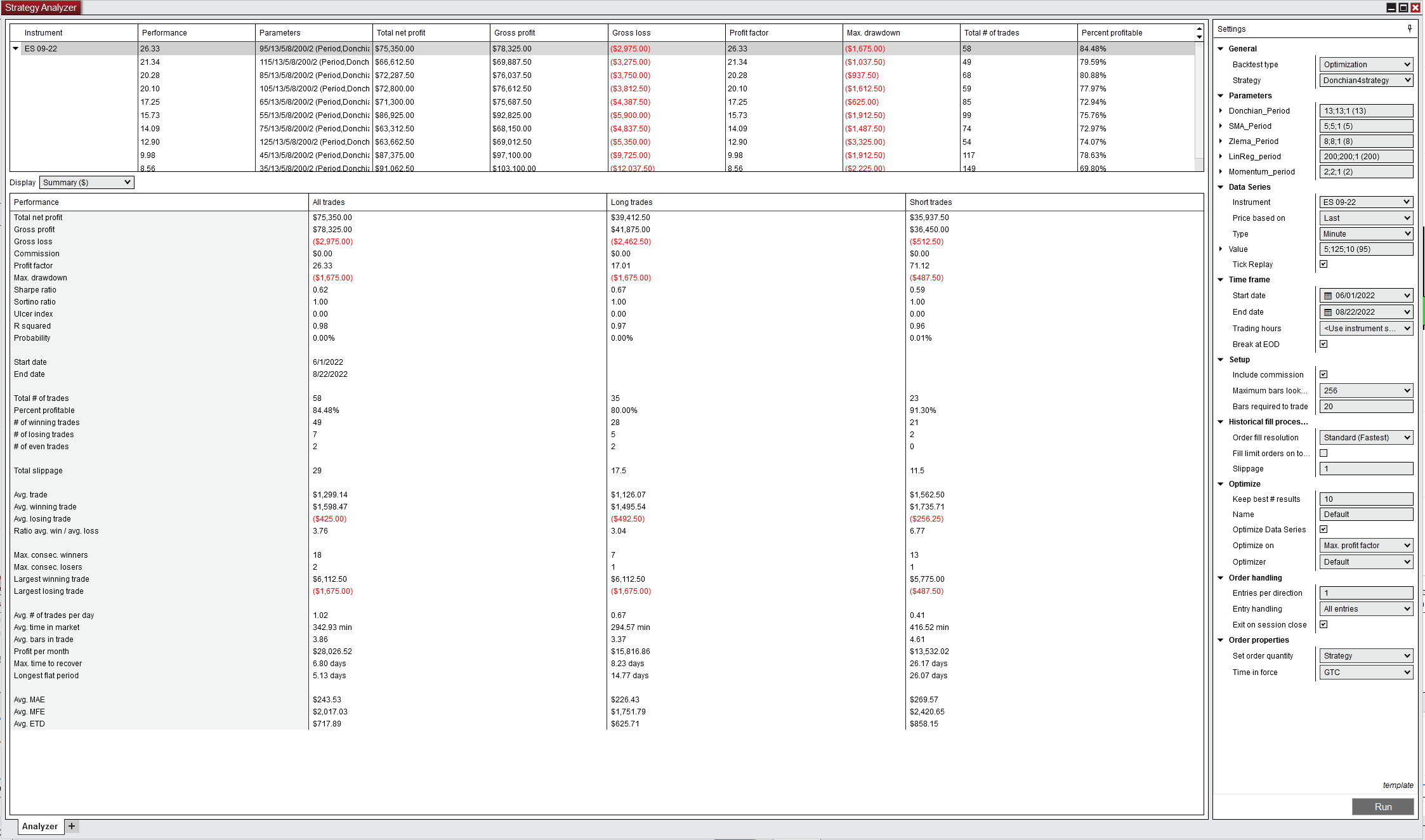Open the Price based on dropdown
Image resolution: width=1425 pixels, height=840 pixels.
[x=1366, y=218]
